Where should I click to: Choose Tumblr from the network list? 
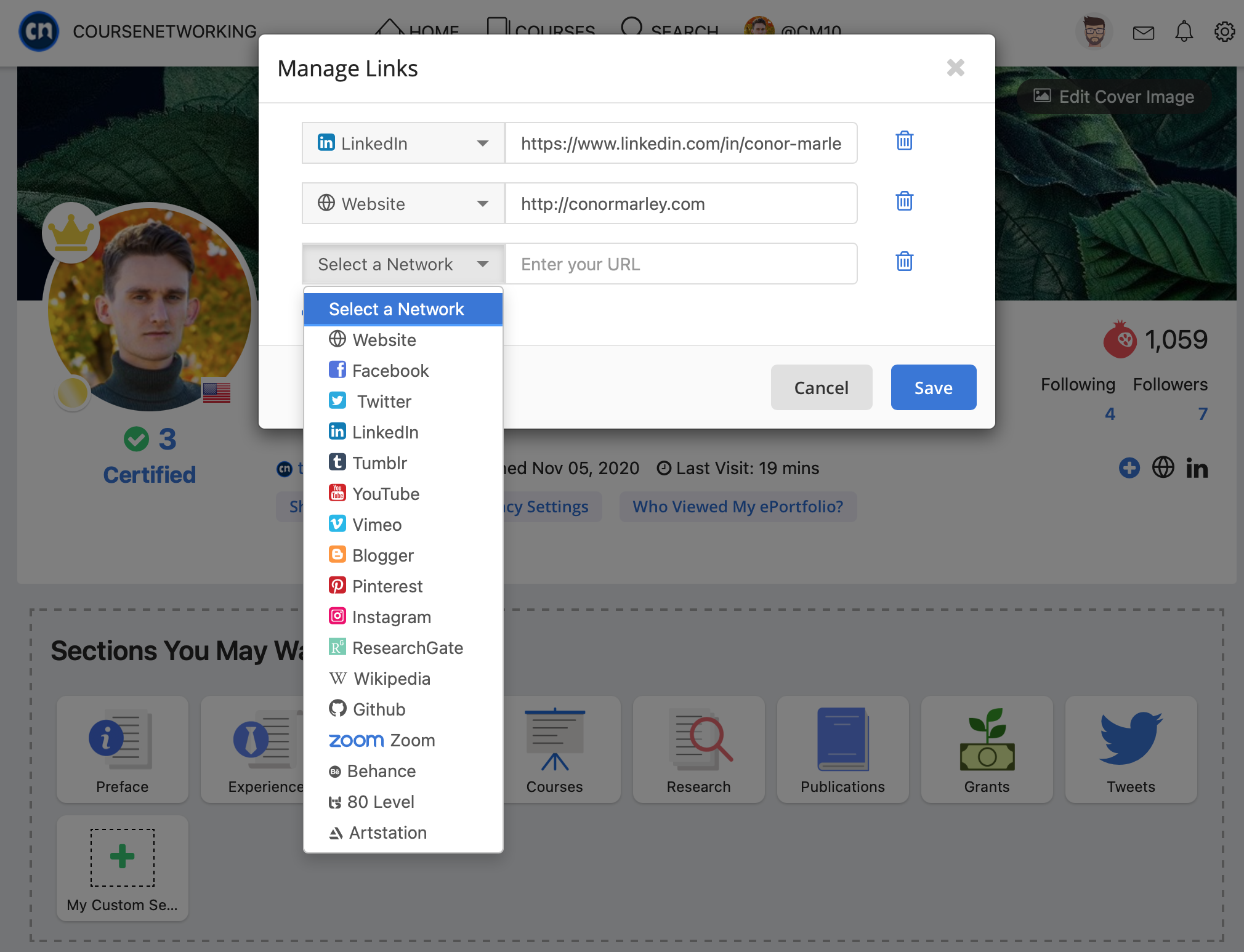403,463
